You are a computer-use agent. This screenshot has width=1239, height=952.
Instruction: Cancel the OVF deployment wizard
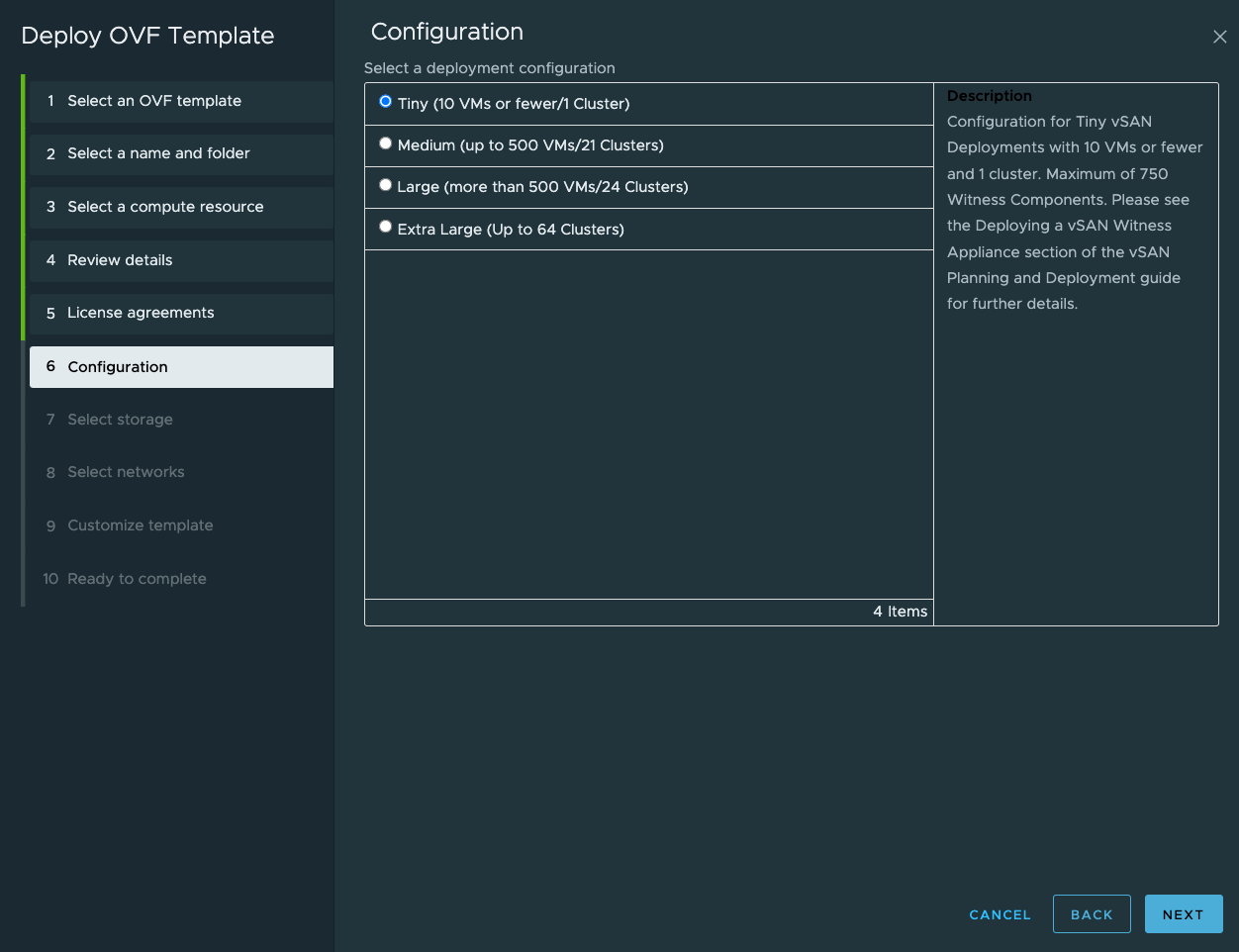coord(1000,914)
